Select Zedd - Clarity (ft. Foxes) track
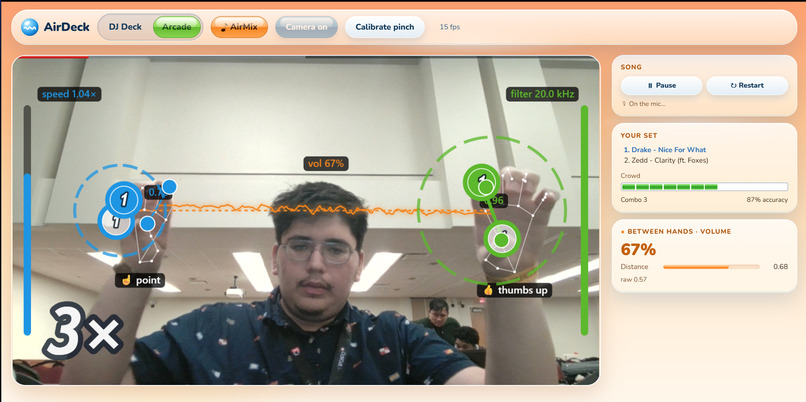Image resolution: width=806 pixels, height=402 pixels. (669, 160)
